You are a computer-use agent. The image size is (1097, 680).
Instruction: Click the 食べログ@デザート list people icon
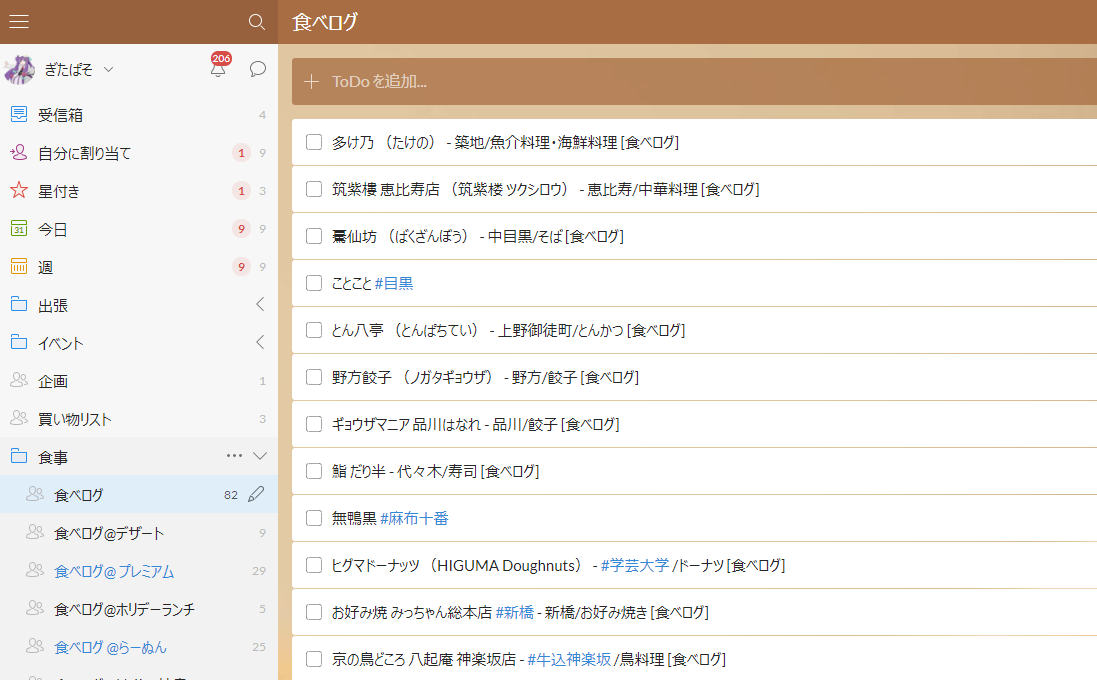click(x=35, y=532)
